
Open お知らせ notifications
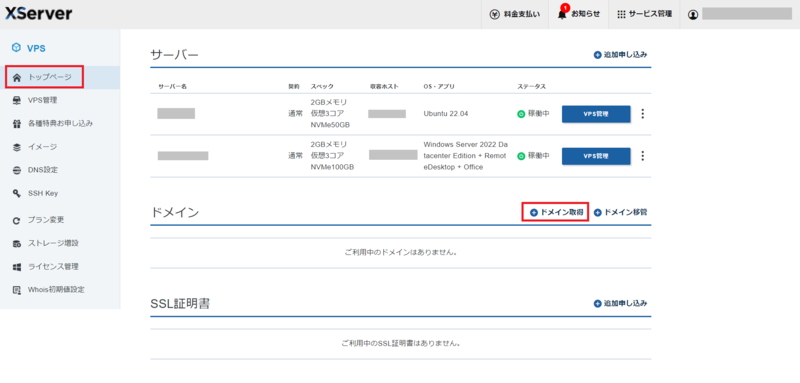[x=579, y=14]
